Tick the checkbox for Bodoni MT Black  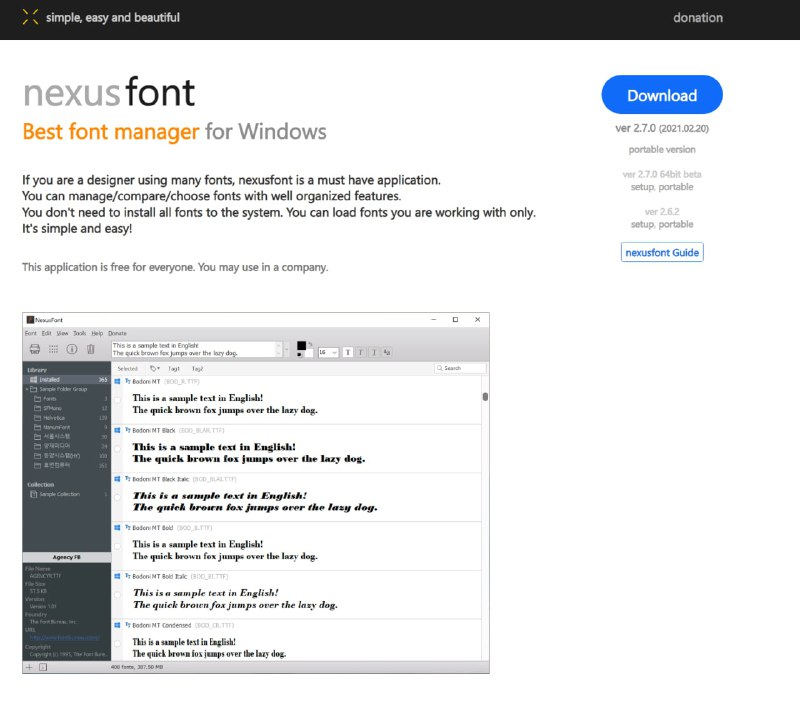click(117, 430)
